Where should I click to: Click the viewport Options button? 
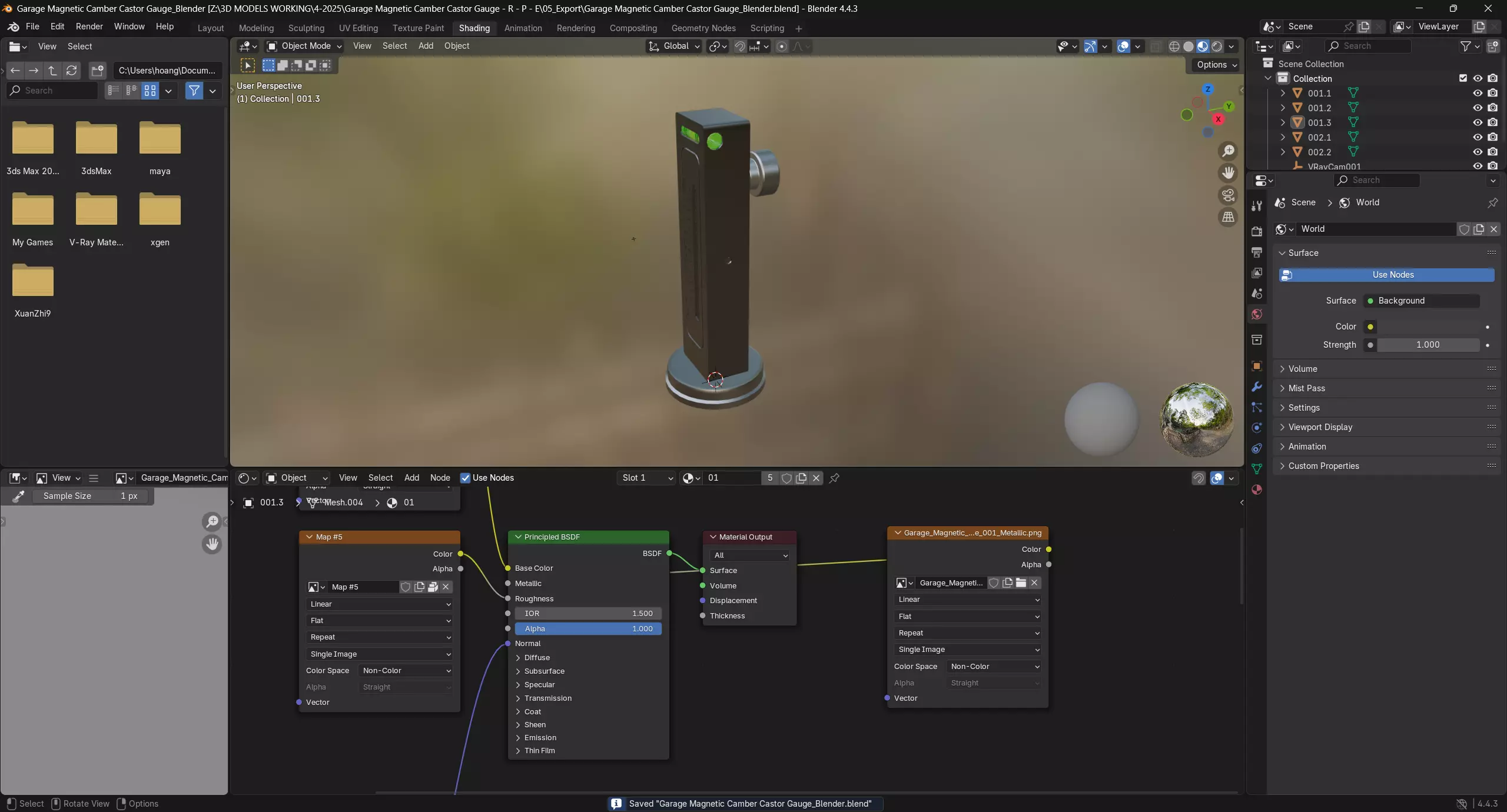click(x=1216, y=65)
